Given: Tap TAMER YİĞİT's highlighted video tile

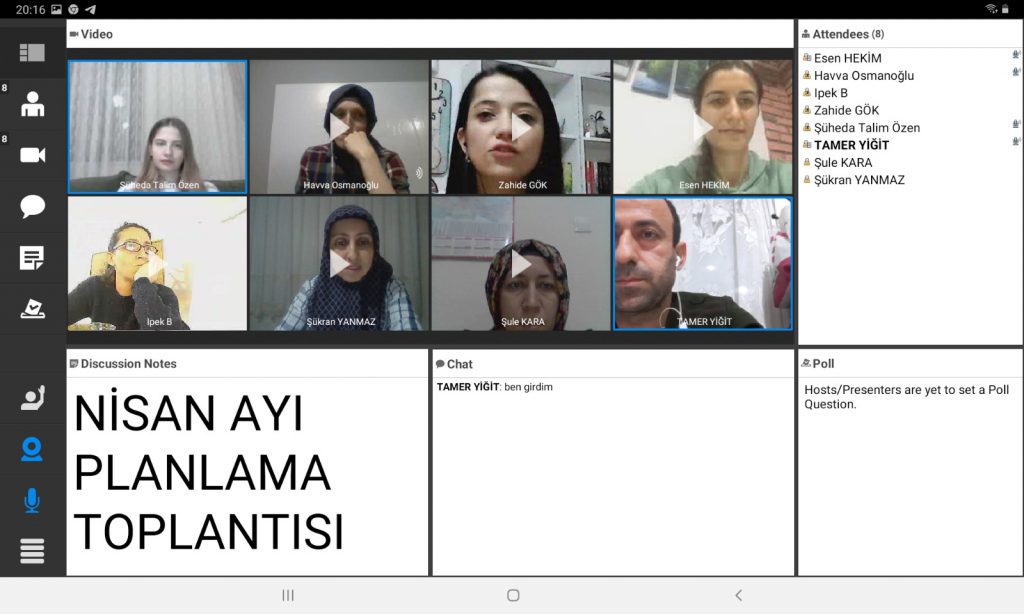Looking at the screenshot, I should 703,263.
